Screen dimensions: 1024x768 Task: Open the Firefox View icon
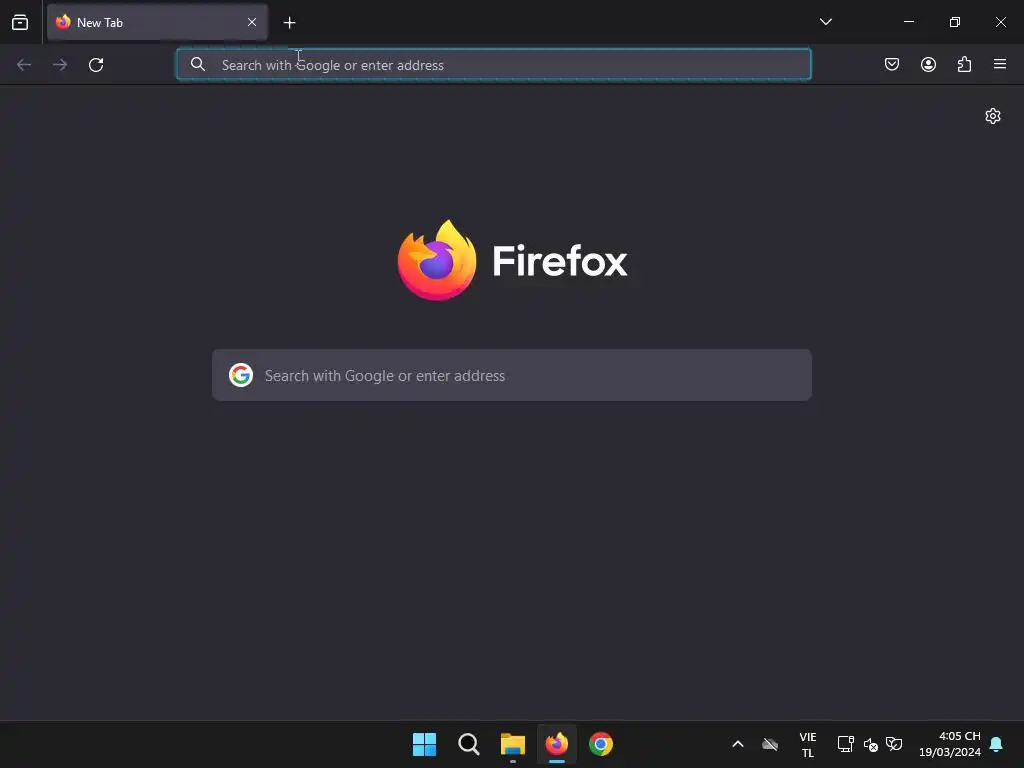[x=20, y=22]
